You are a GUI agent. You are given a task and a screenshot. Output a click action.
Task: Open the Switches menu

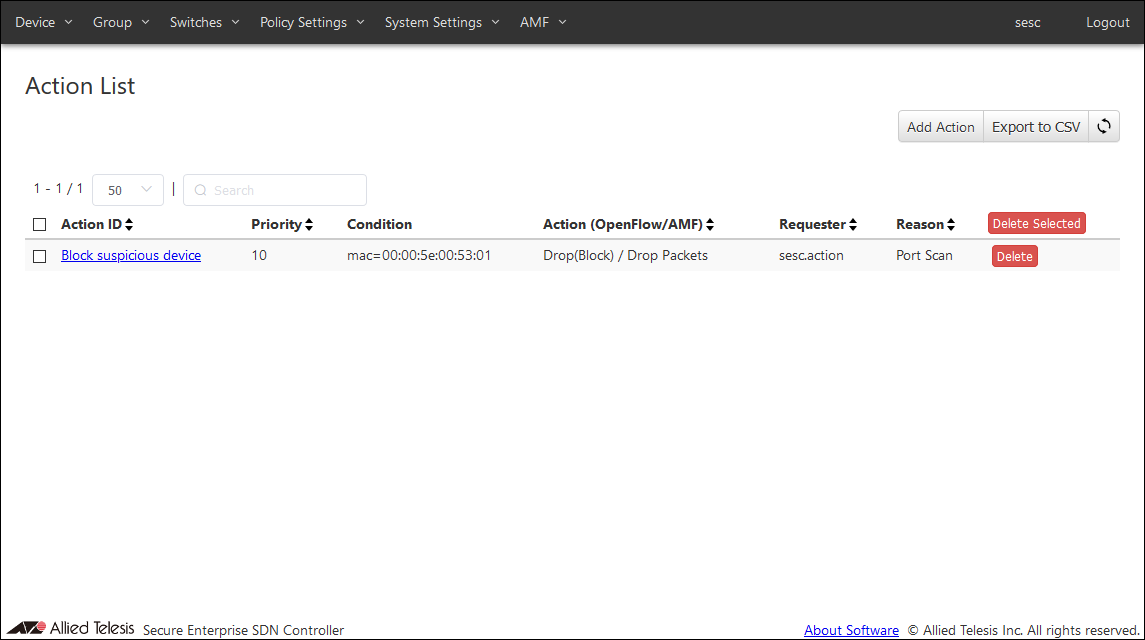[x=204, y=22]
